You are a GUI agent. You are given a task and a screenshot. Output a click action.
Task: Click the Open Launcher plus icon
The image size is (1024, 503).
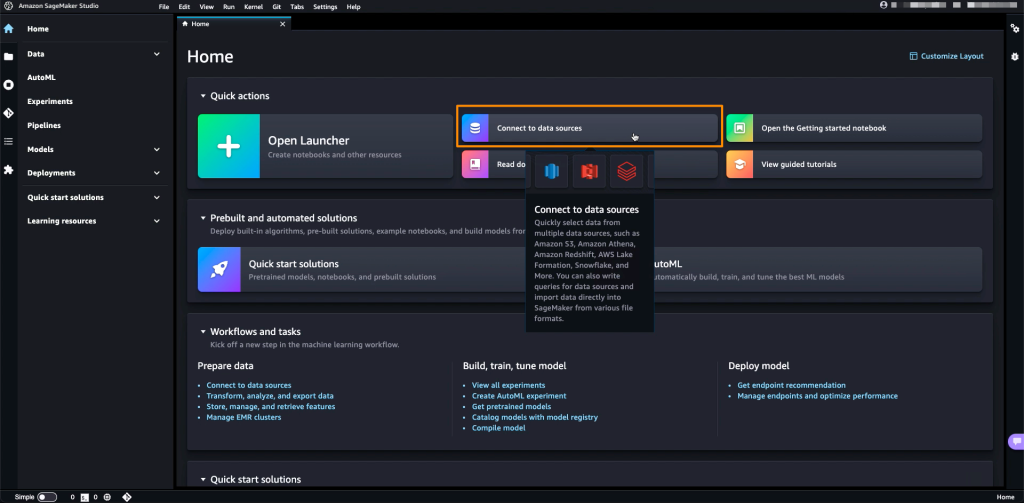(x=229, y=146)
